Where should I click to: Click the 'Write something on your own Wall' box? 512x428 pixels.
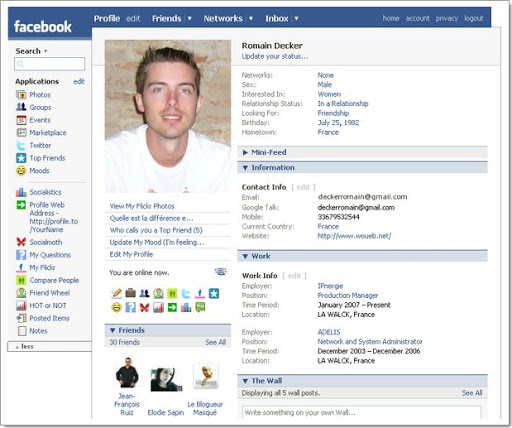362,412
